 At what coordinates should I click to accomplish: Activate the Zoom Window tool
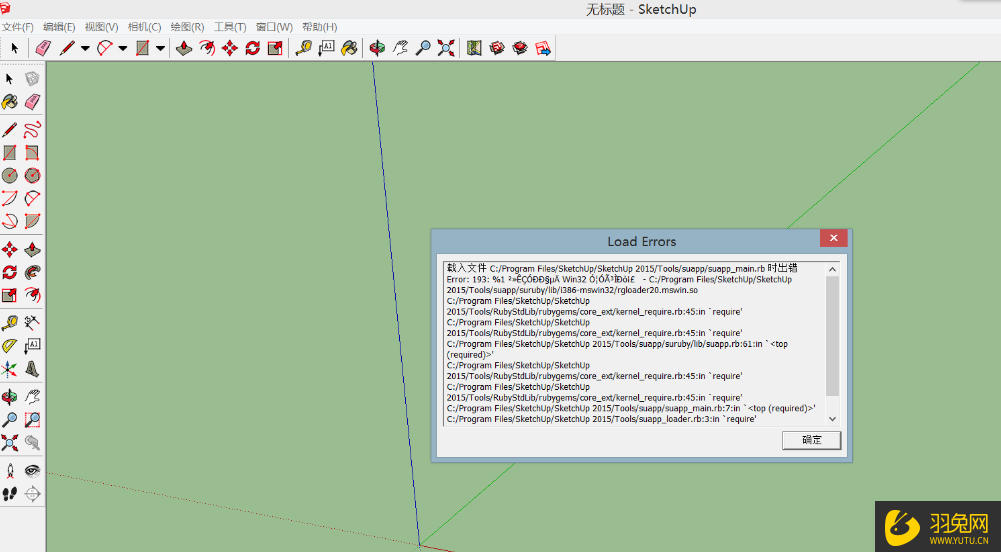pyautogui.click(x=32, y=420)
